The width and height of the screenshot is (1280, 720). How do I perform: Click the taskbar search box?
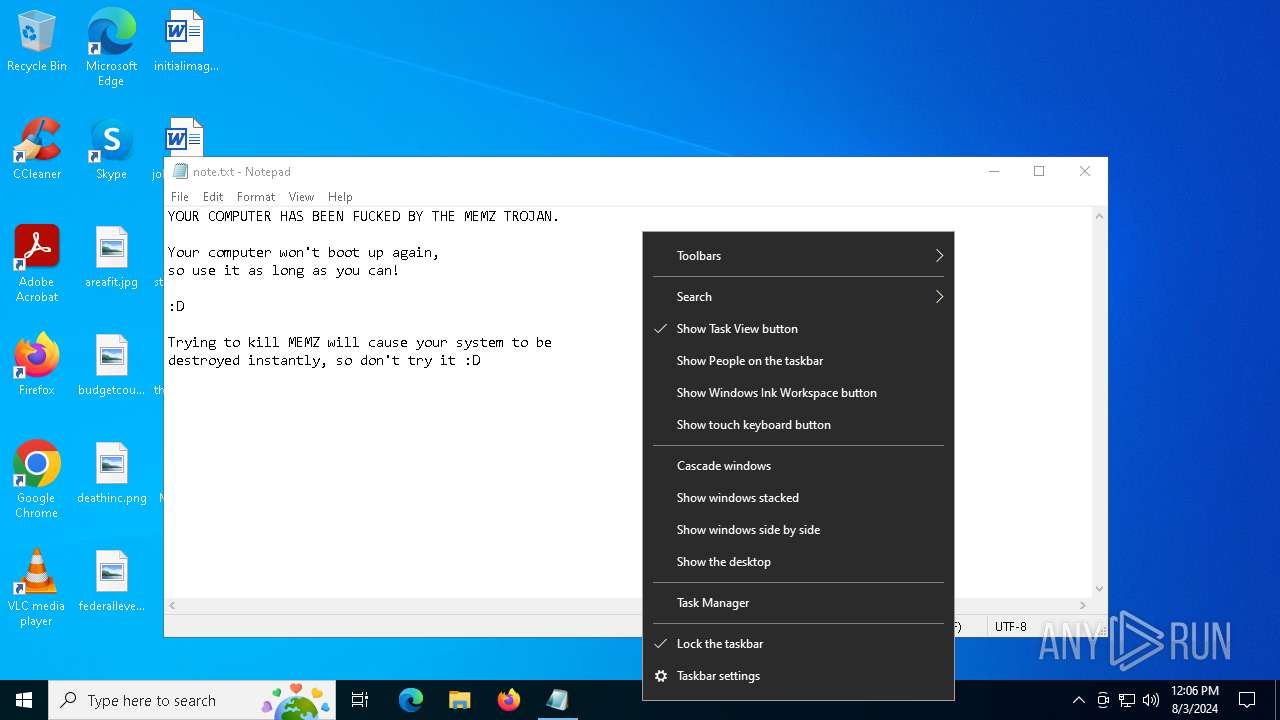tap(193, 700)
